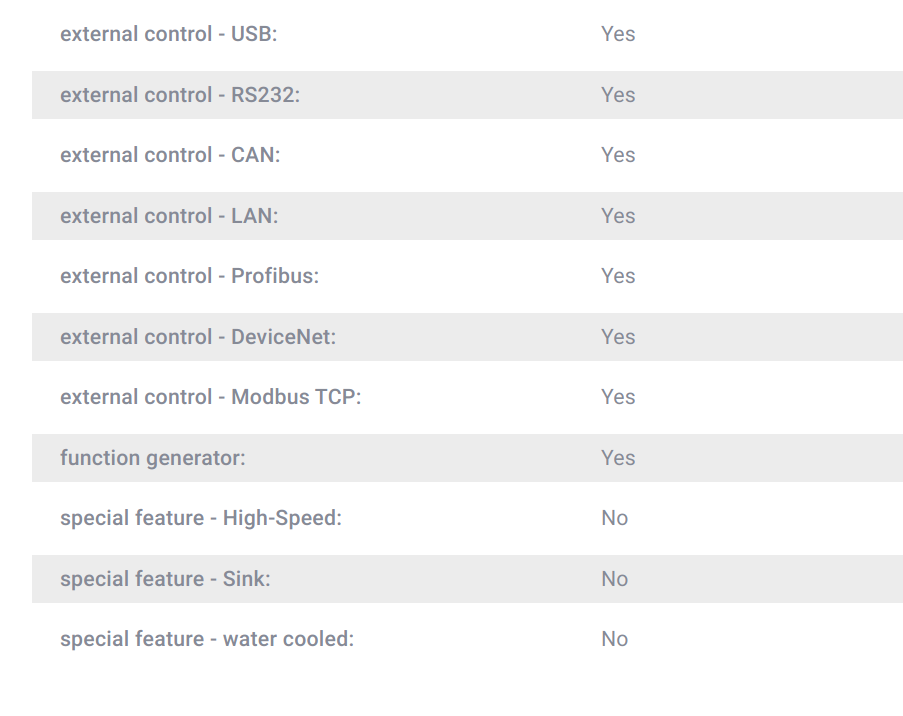Click the 'external control - USB:' label
This screenshot has height=716, width=903.
click(x=169, y=34)
